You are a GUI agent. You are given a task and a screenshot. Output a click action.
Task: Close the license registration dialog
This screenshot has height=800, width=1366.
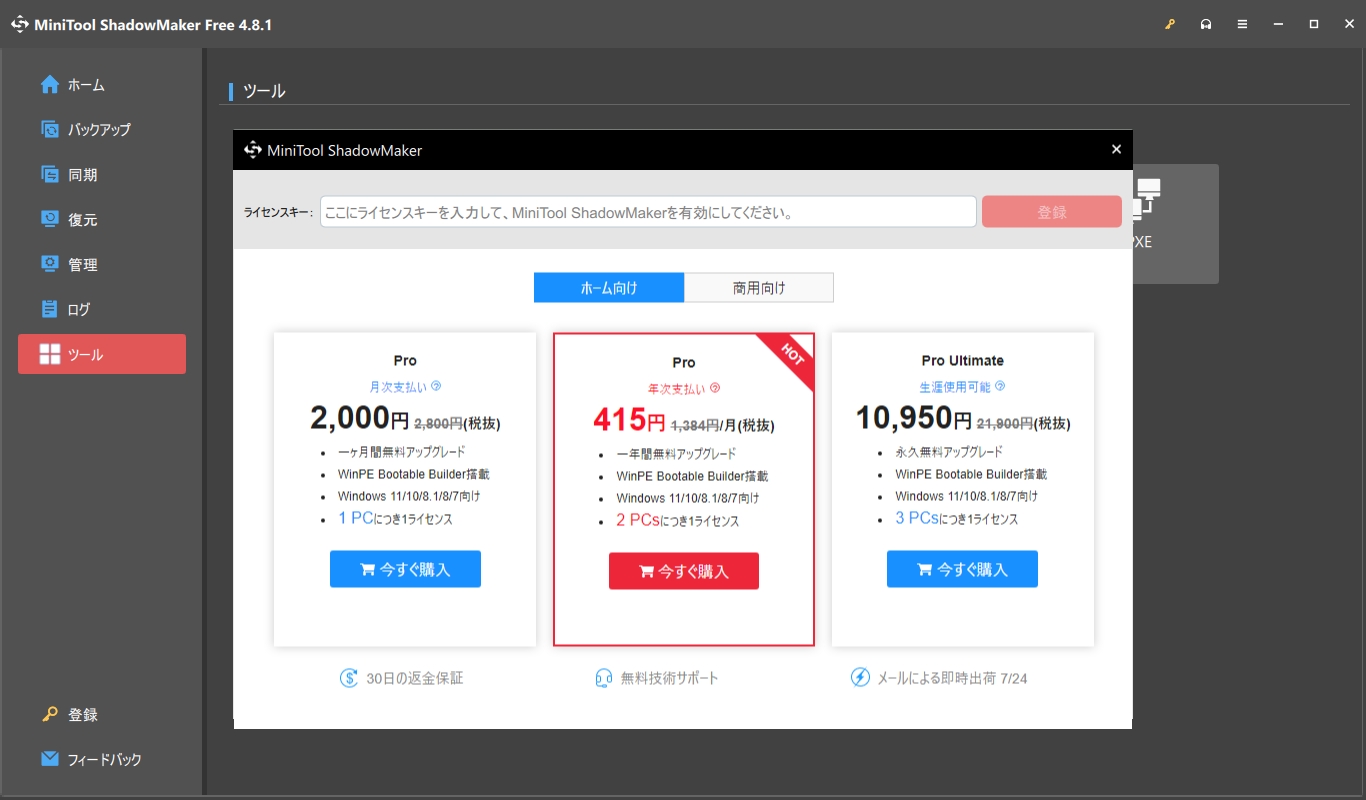[x=1116, y=150]
